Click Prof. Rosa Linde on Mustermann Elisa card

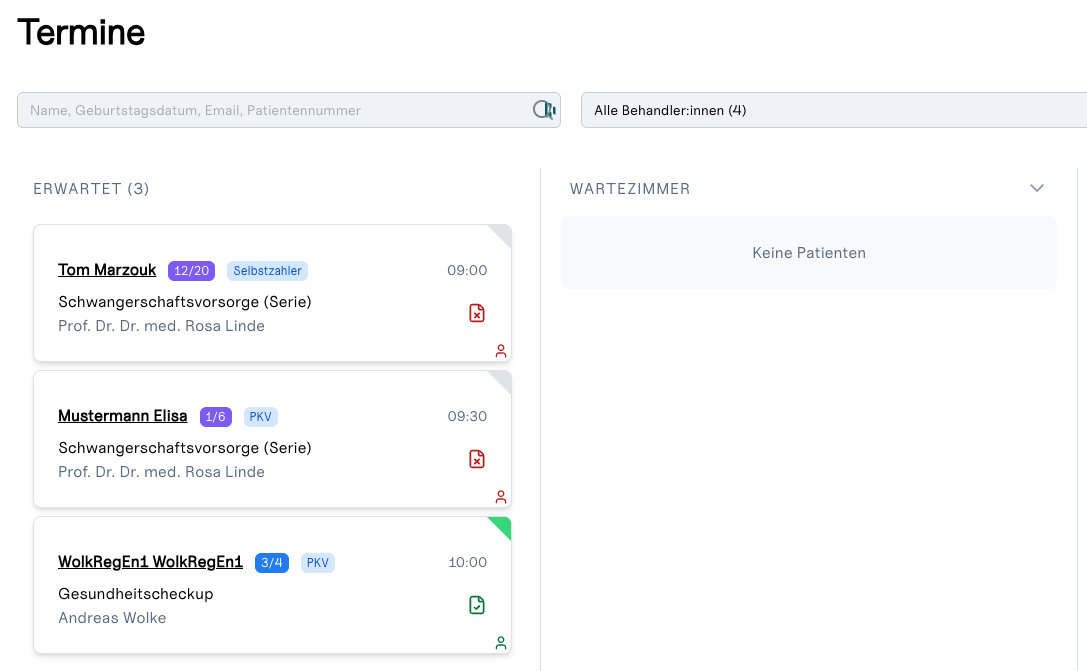[x=162, y=471]
